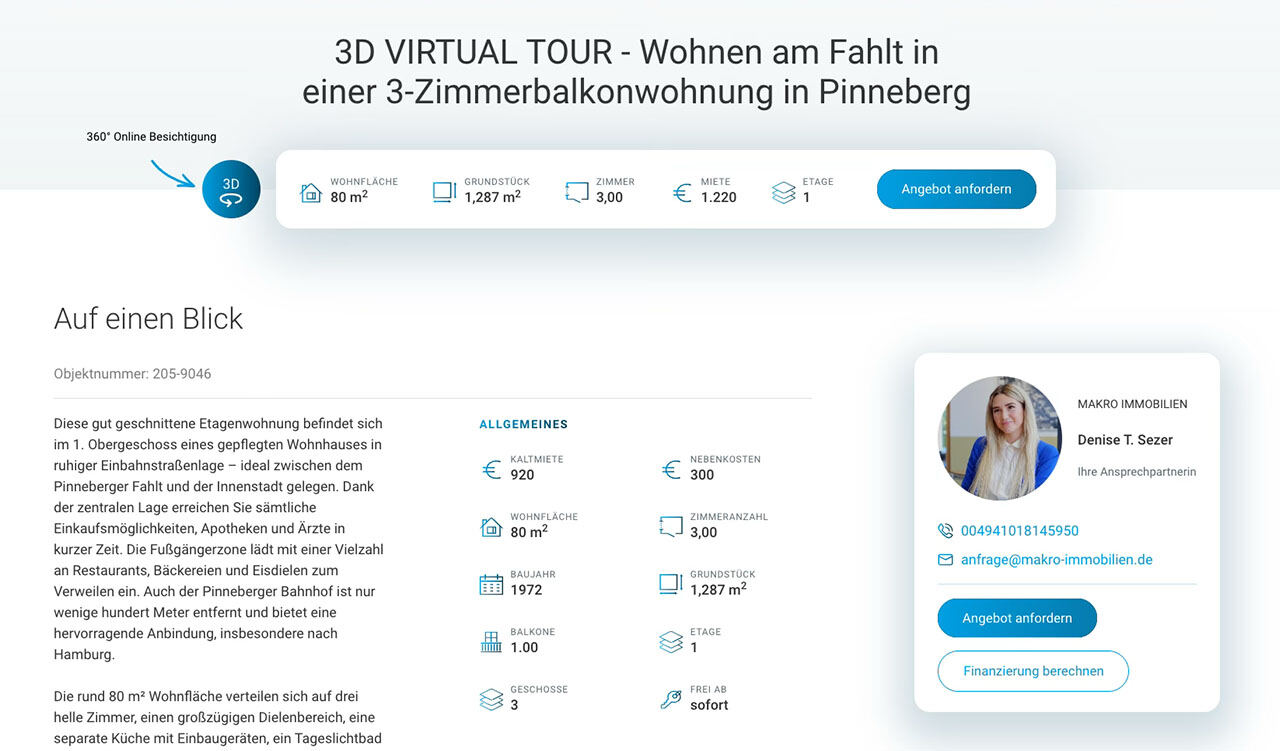Click Finanzierung berechnen button
1280x751 pixels.
pos(1033,671)
